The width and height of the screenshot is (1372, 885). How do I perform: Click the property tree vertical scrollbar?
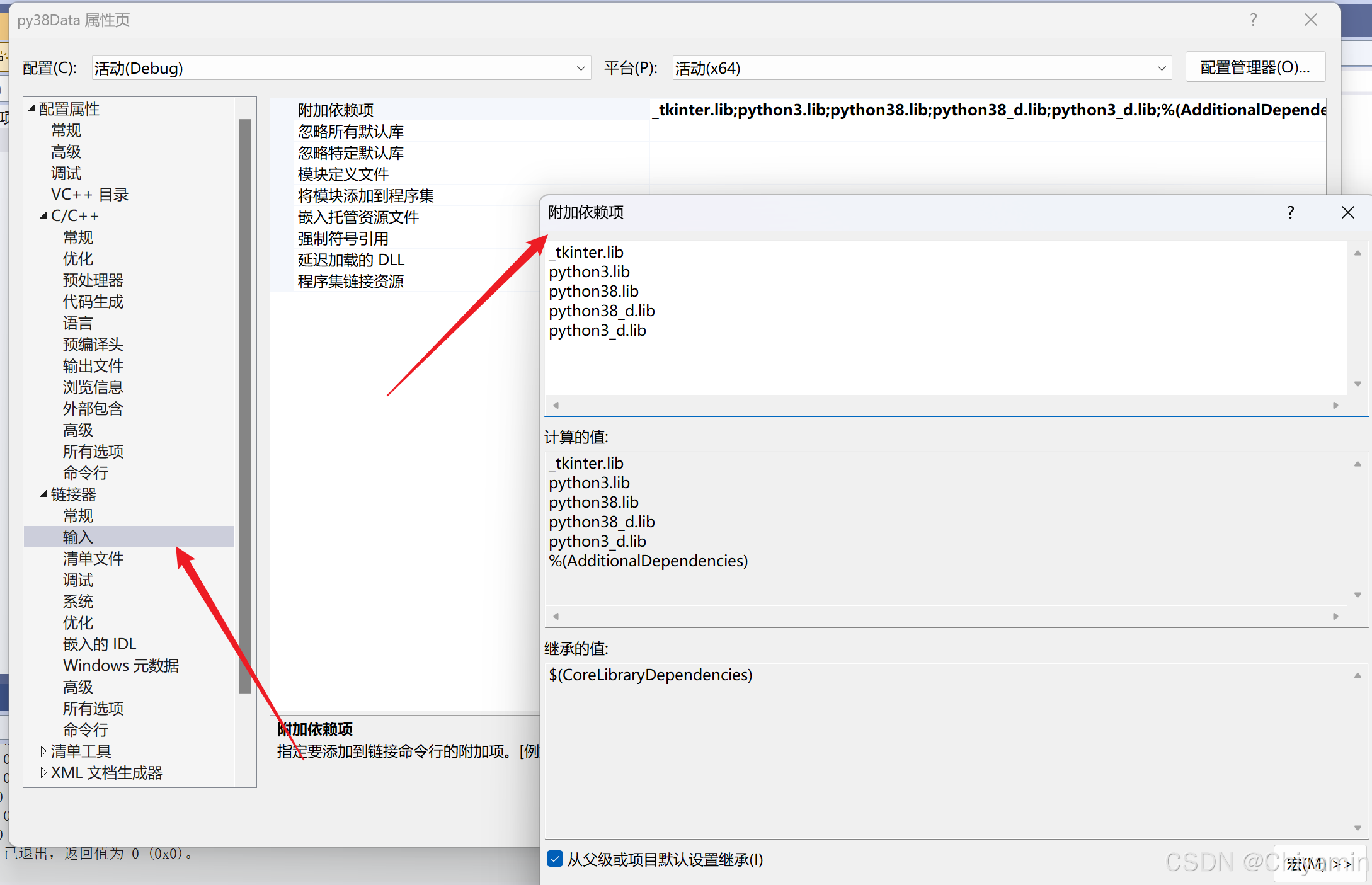[x=245, y=403]
